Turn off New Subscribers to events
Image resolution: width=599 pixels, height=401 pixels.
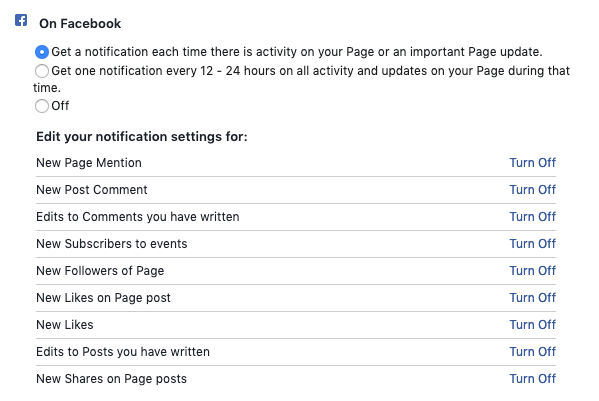(x=533, y=244)
